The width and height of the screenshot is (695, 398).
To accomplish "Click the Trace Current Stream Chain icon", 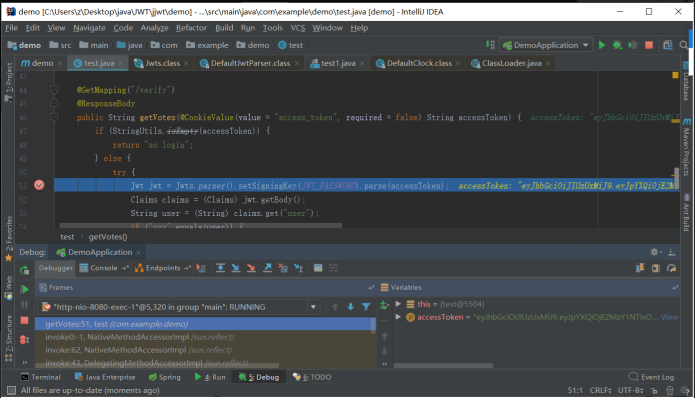I will coord(333,268).
